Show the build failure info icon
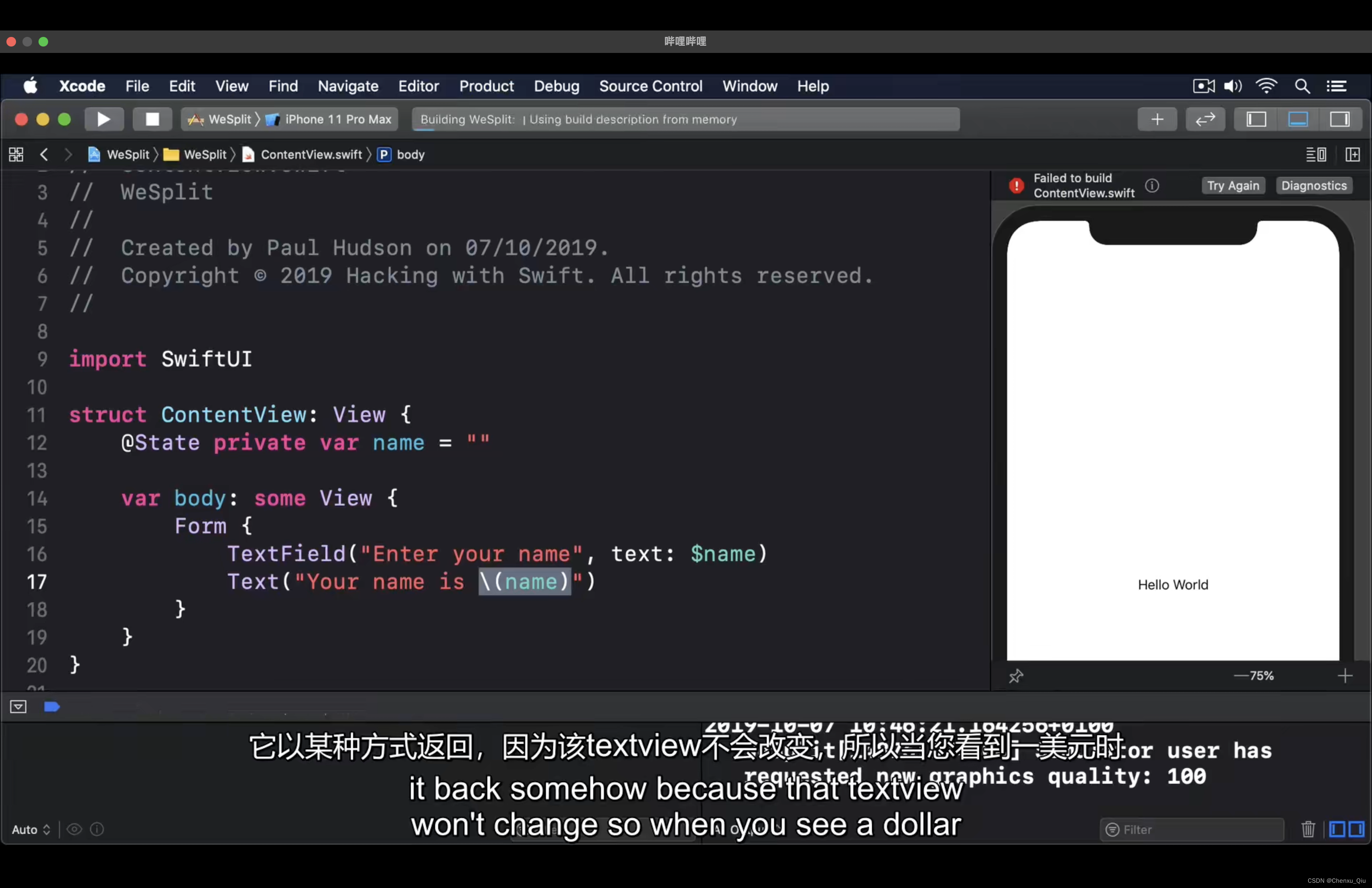Screen dimensions: 1372x888 click(x=1152, y=186)
